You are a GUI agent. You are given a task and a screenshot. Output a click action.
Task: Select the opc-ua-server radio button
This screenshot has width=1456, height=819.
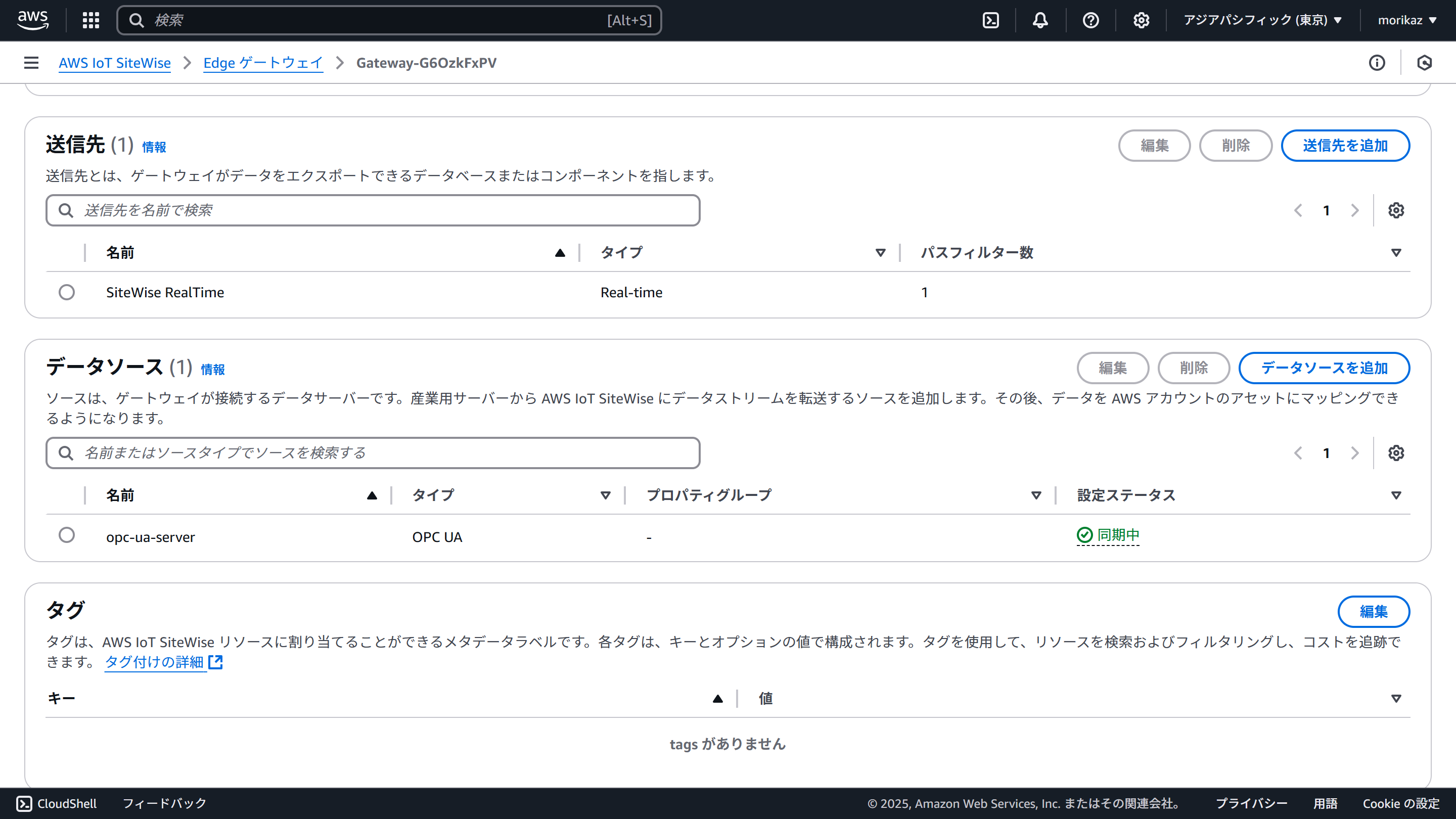(67, 535)
